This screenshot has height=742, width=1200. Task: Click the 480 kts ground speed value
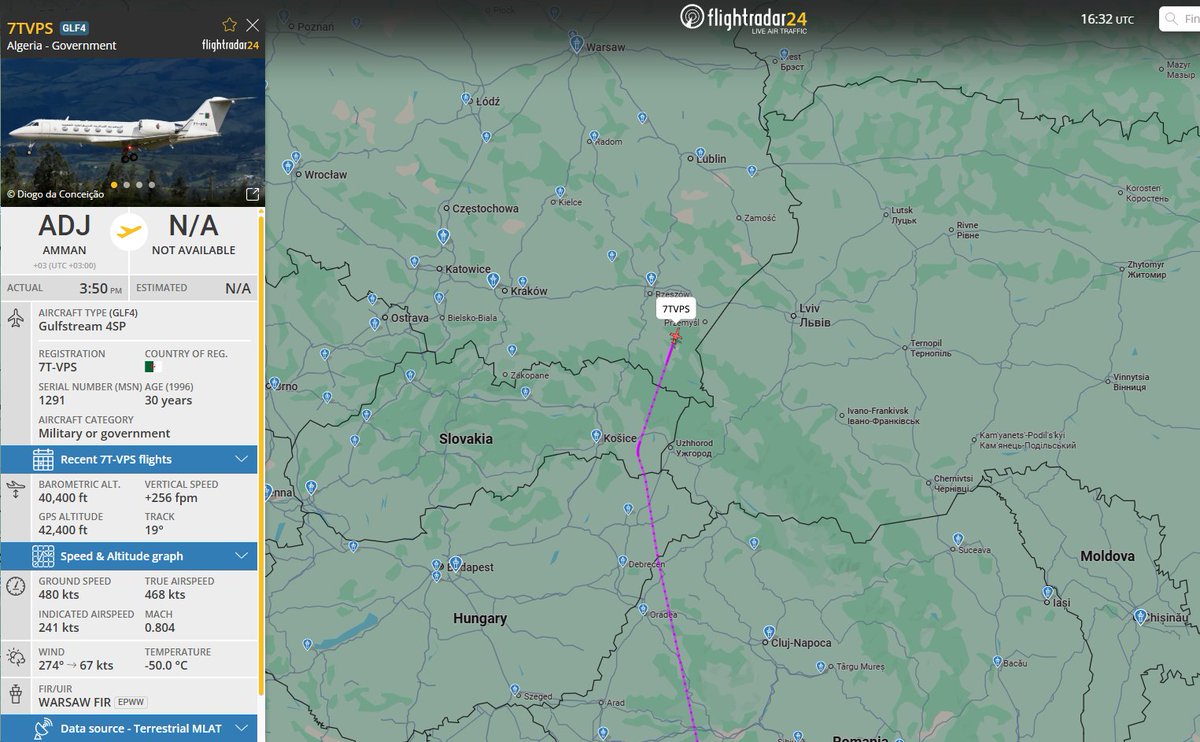[x=58, y=595]
